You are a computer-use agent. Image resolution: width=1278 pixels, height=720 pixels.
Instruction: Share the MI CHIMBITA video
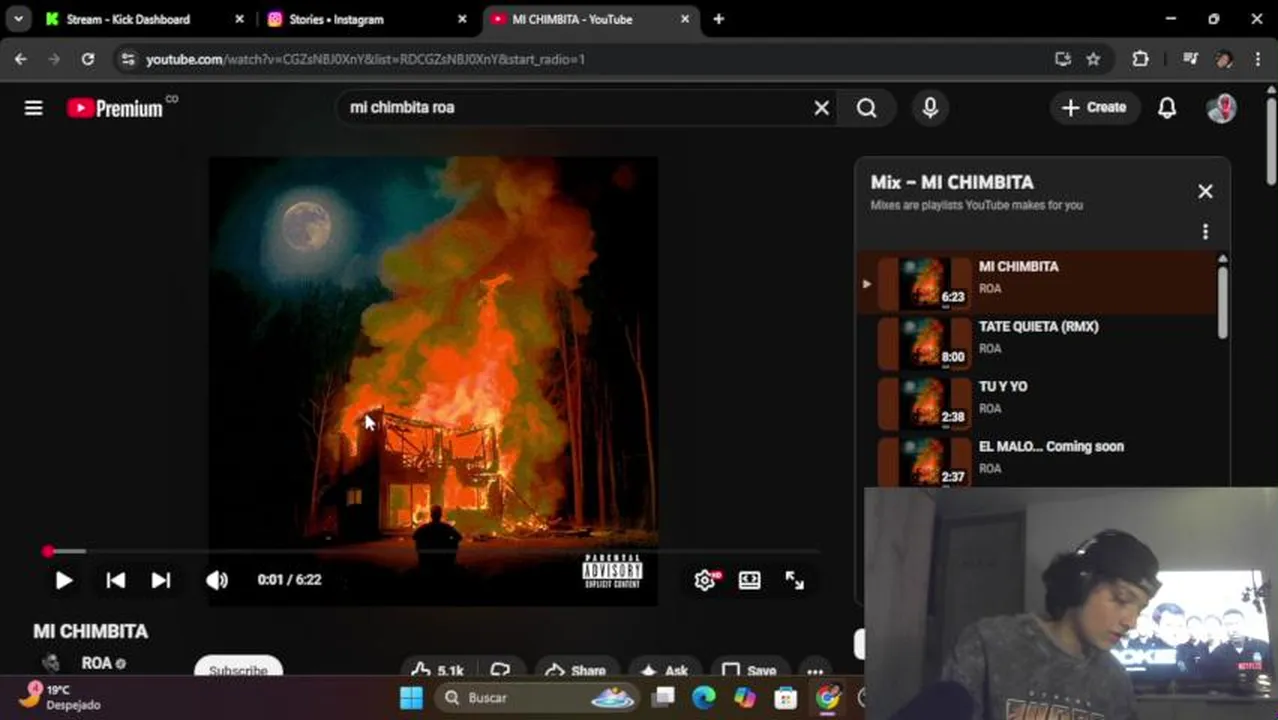(576, 671)
